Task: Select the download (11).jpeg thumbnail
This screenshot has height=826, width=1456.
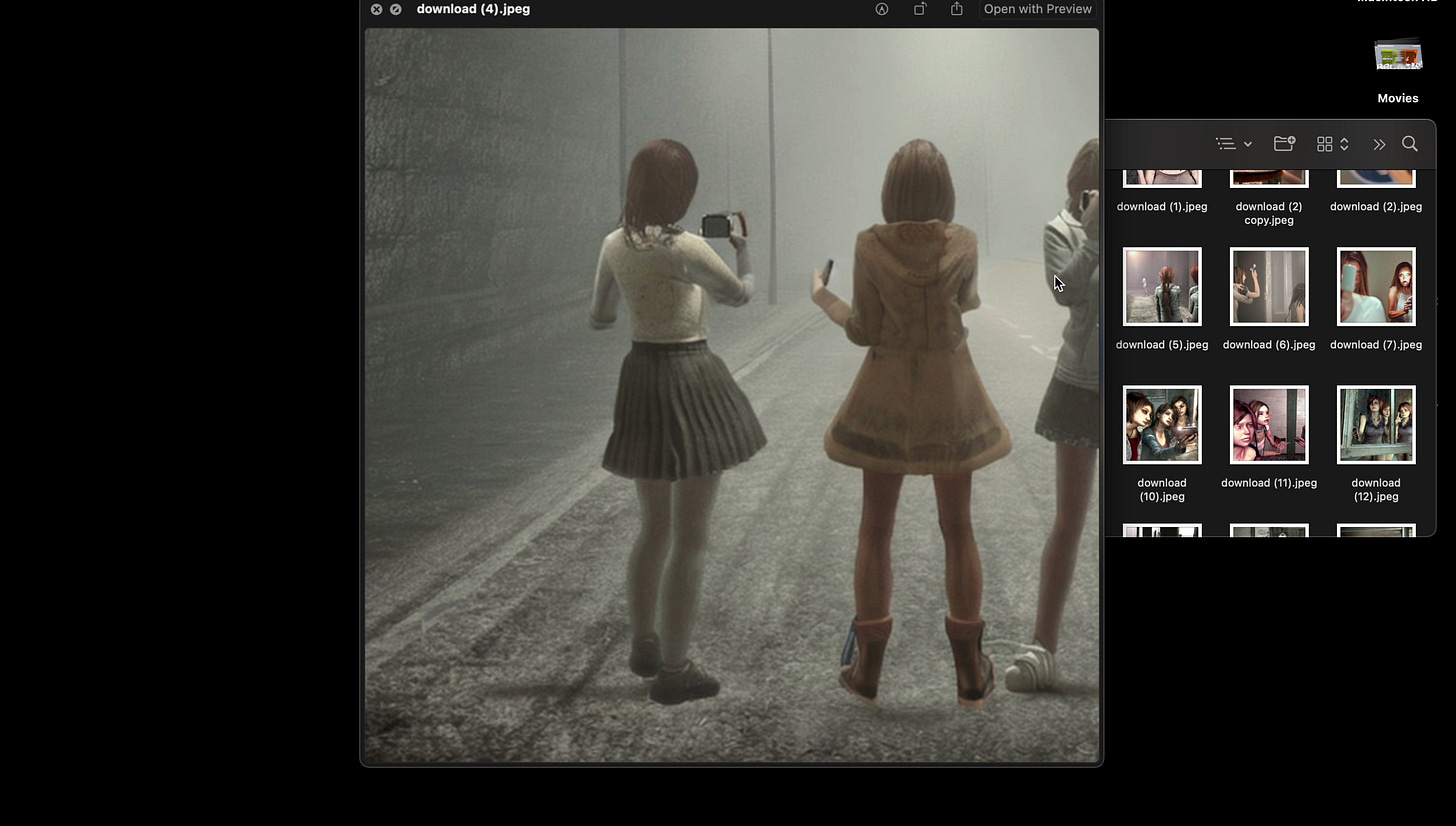Action: tap(1269, 425)
